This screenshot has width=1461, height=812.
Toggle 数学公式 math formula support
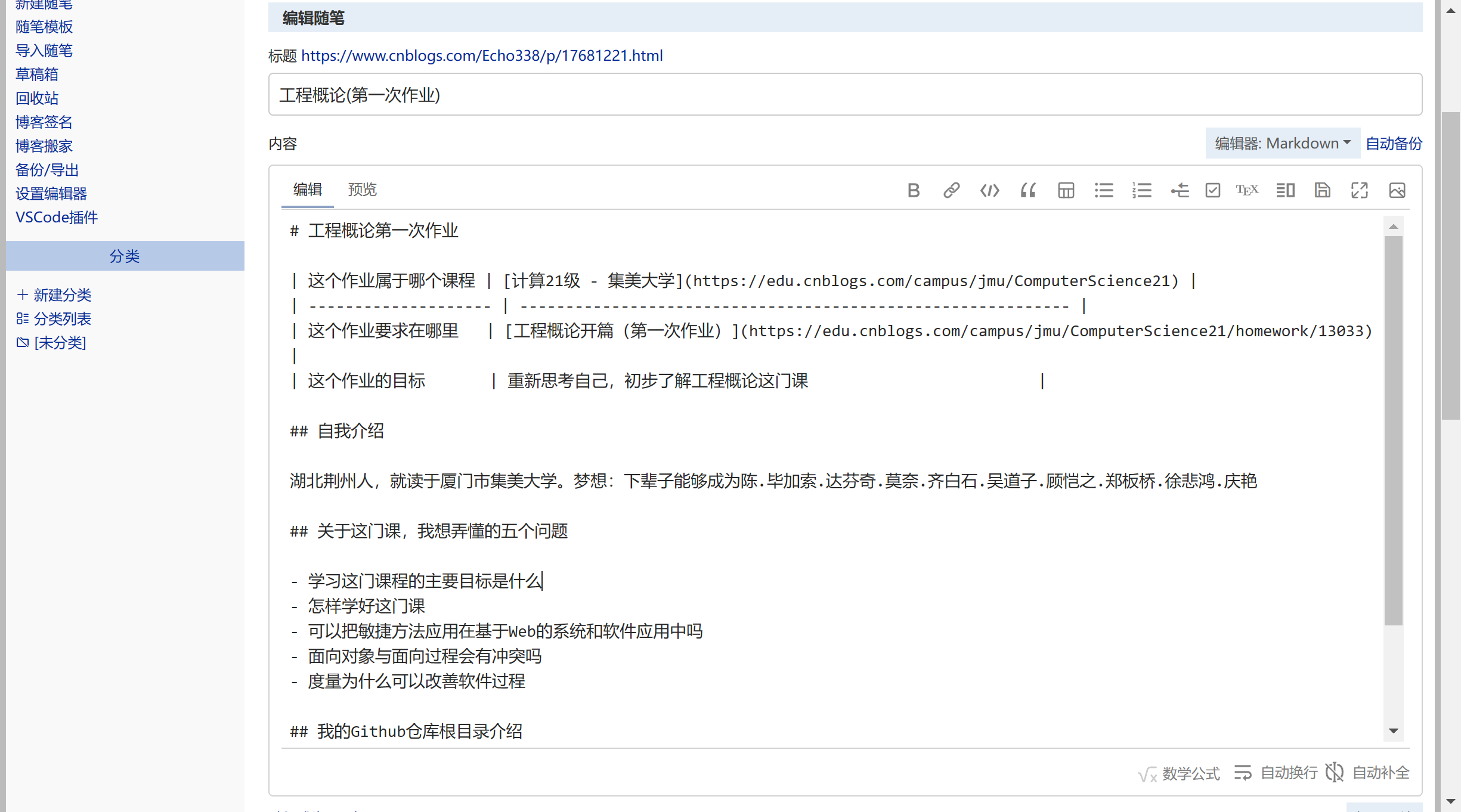(1179, 773)
